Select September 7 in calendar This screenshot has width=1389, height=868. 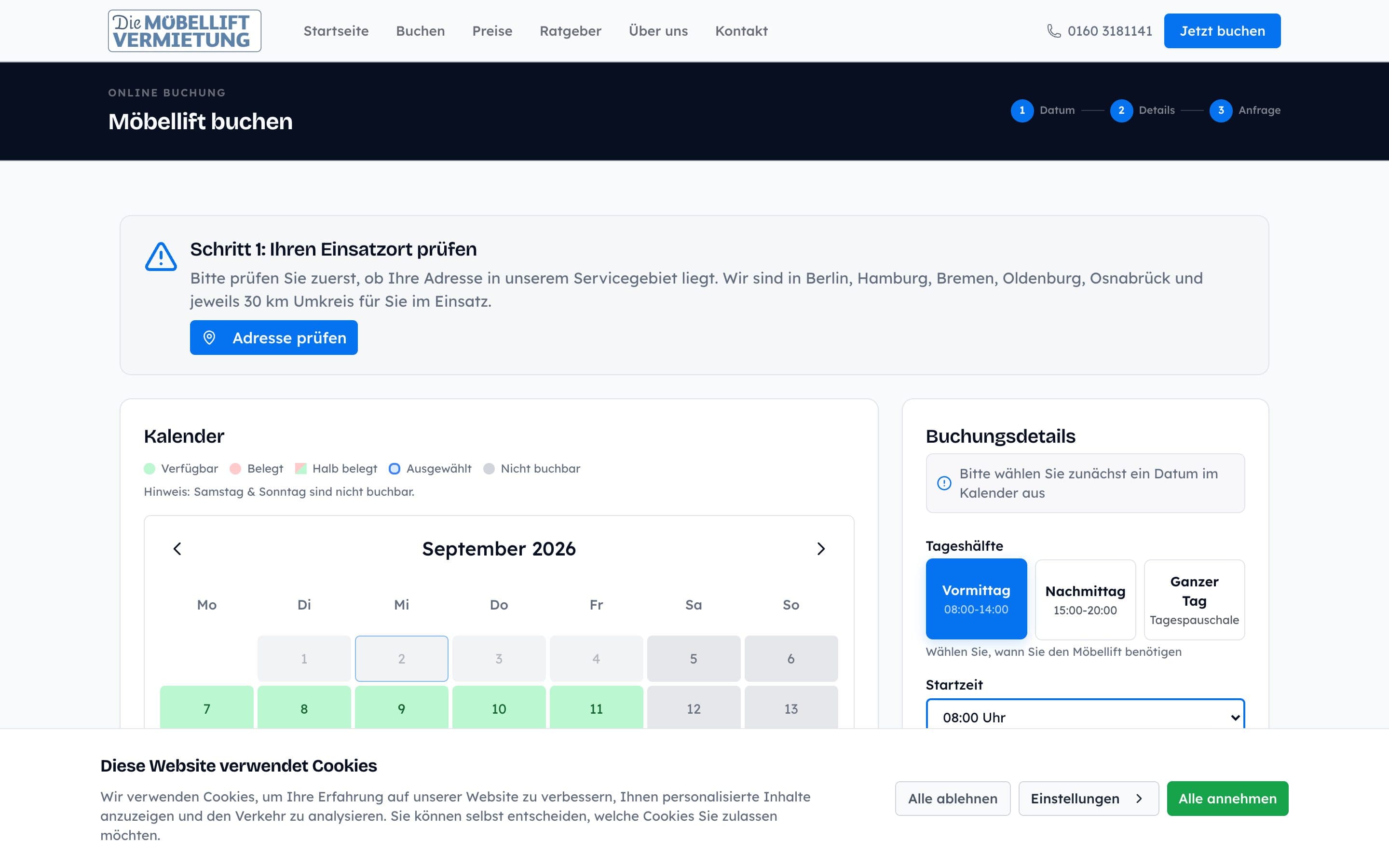pos(206,708)
